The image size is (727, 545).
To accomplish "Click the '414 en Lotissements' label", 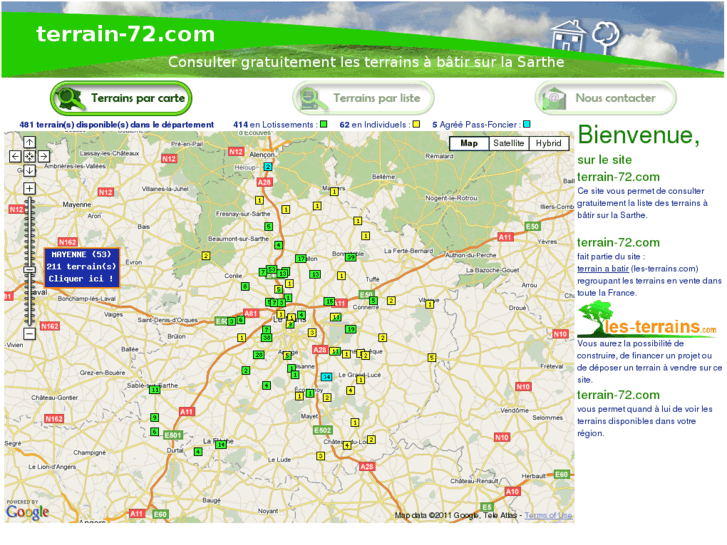I will pos(273,125).
